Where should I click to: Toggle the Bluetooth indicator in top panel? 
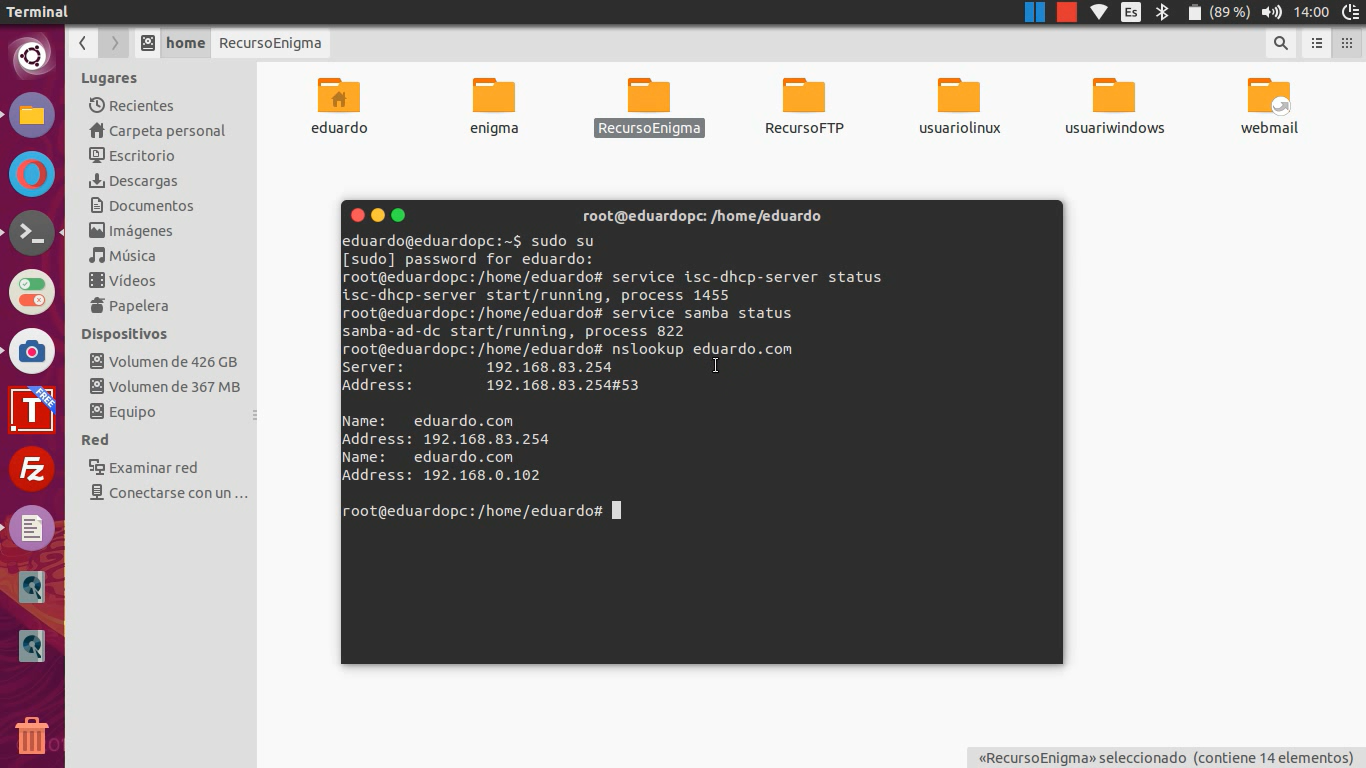coord(1162,12)
